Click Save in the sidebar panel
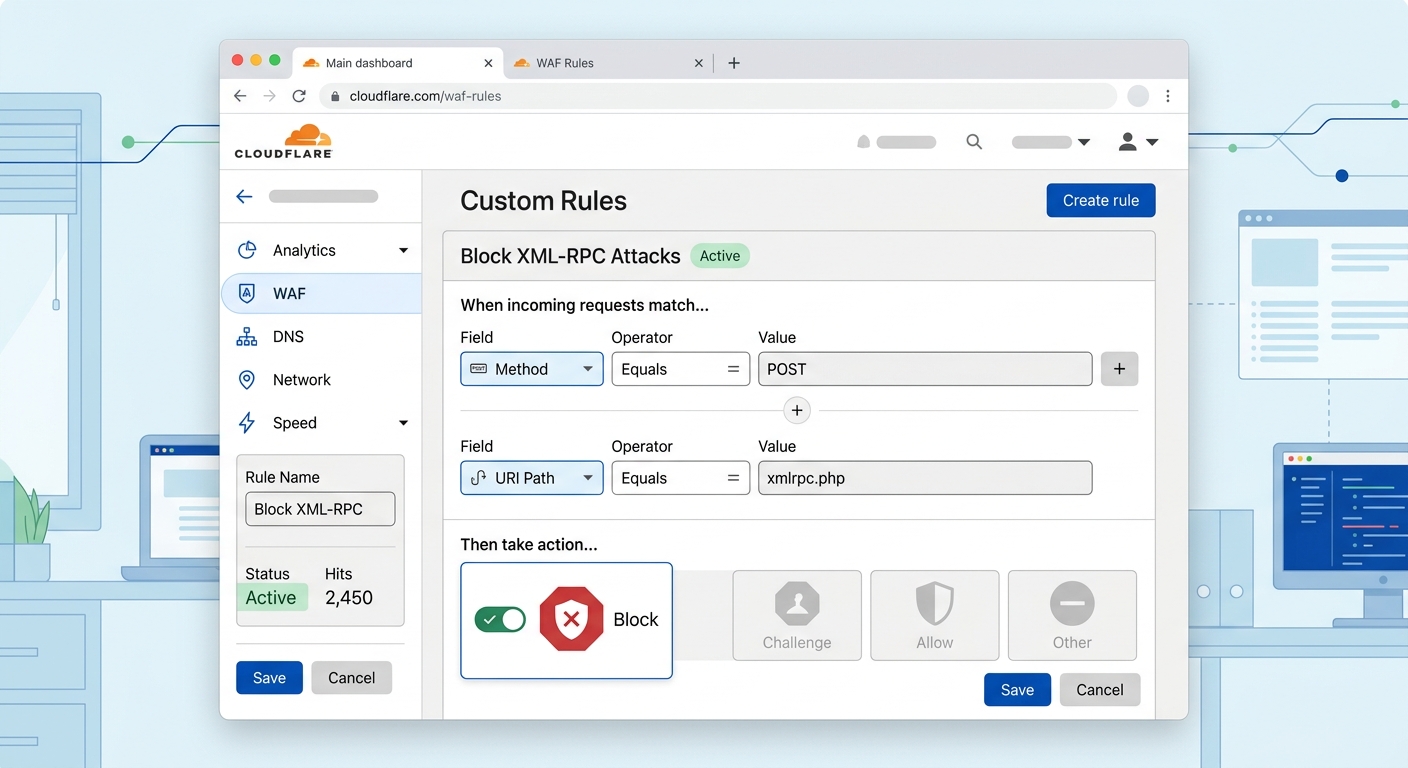The height and width of the screenshot is (768, 1408). pyautogui.click(x=269, y=678)
